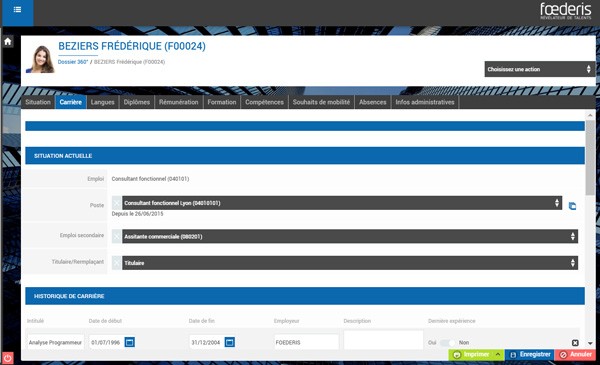
Task: Open the Poste details icon beside dropdown
Action: (x=572, y=206)
